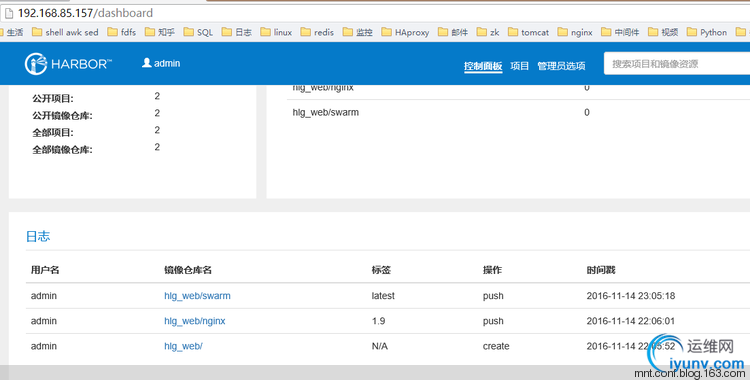Click the latest tag cell

point(383,296)
